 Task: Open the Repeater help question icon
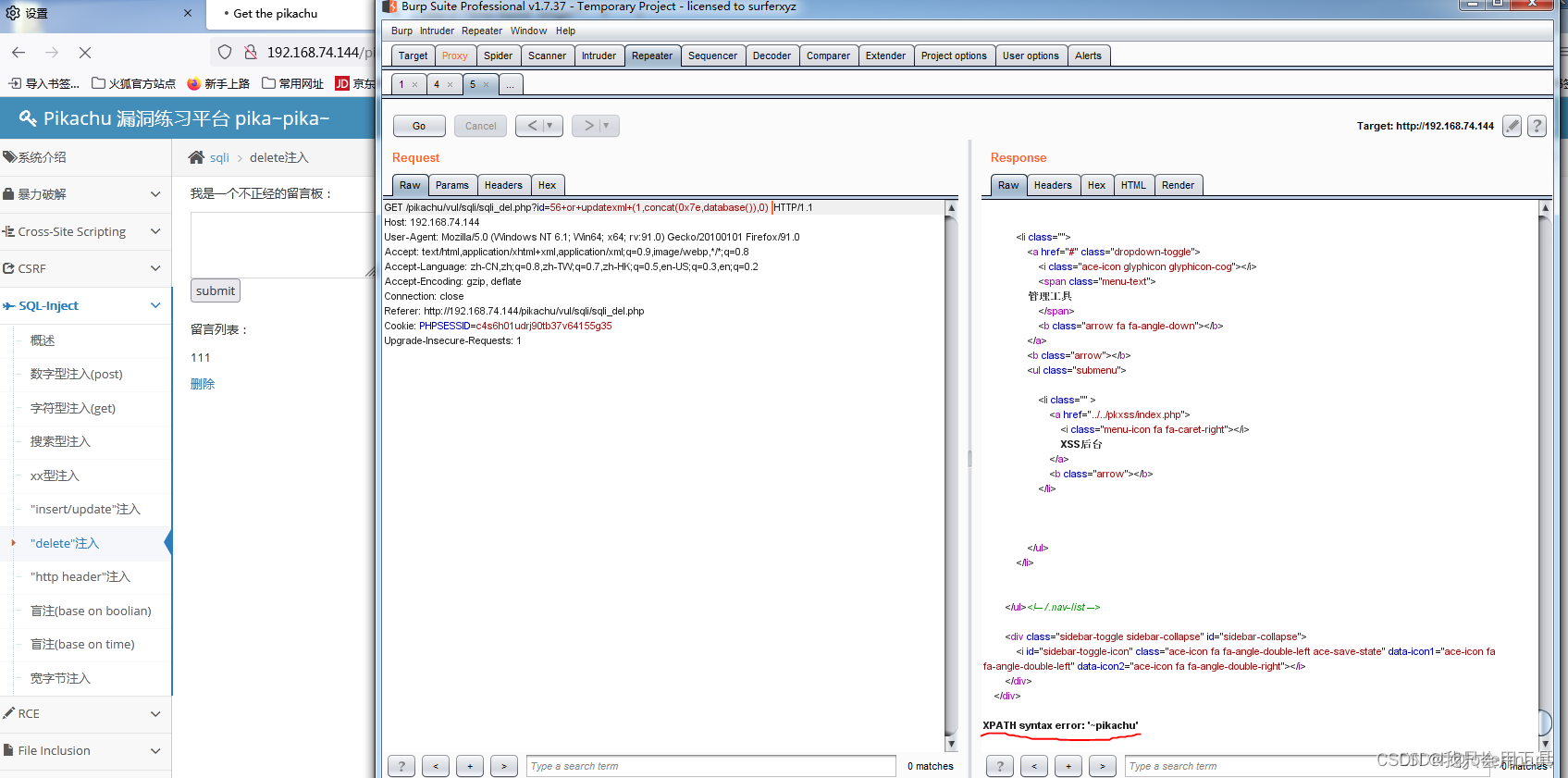tap(1537, 126)
